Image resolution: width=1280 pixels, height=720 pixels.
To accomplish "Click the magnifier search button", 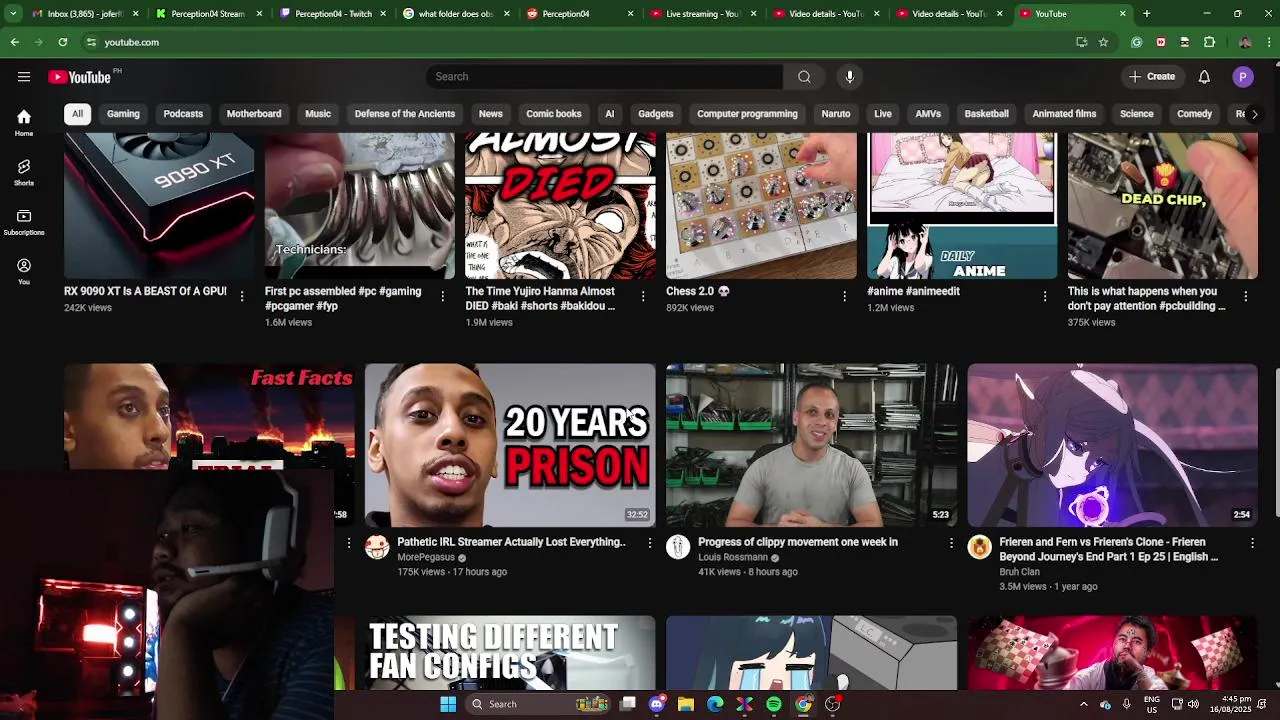I will coord(804,77).
